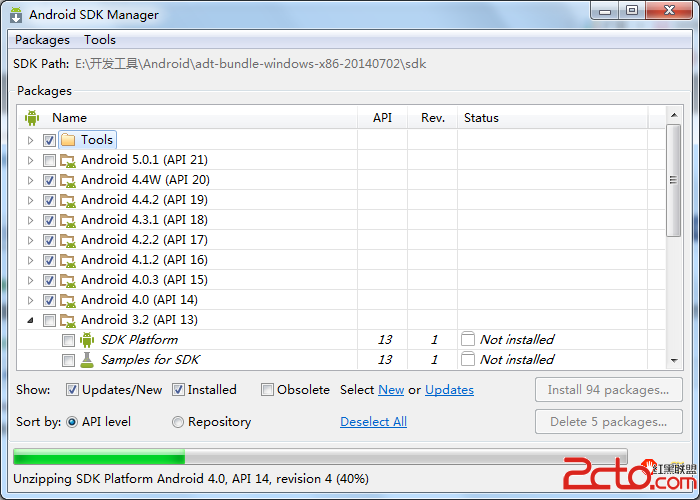Expand the Android 5.0.1 (API 21) node
This screenshot has height=500, width=700.
[x=30, y=160]
